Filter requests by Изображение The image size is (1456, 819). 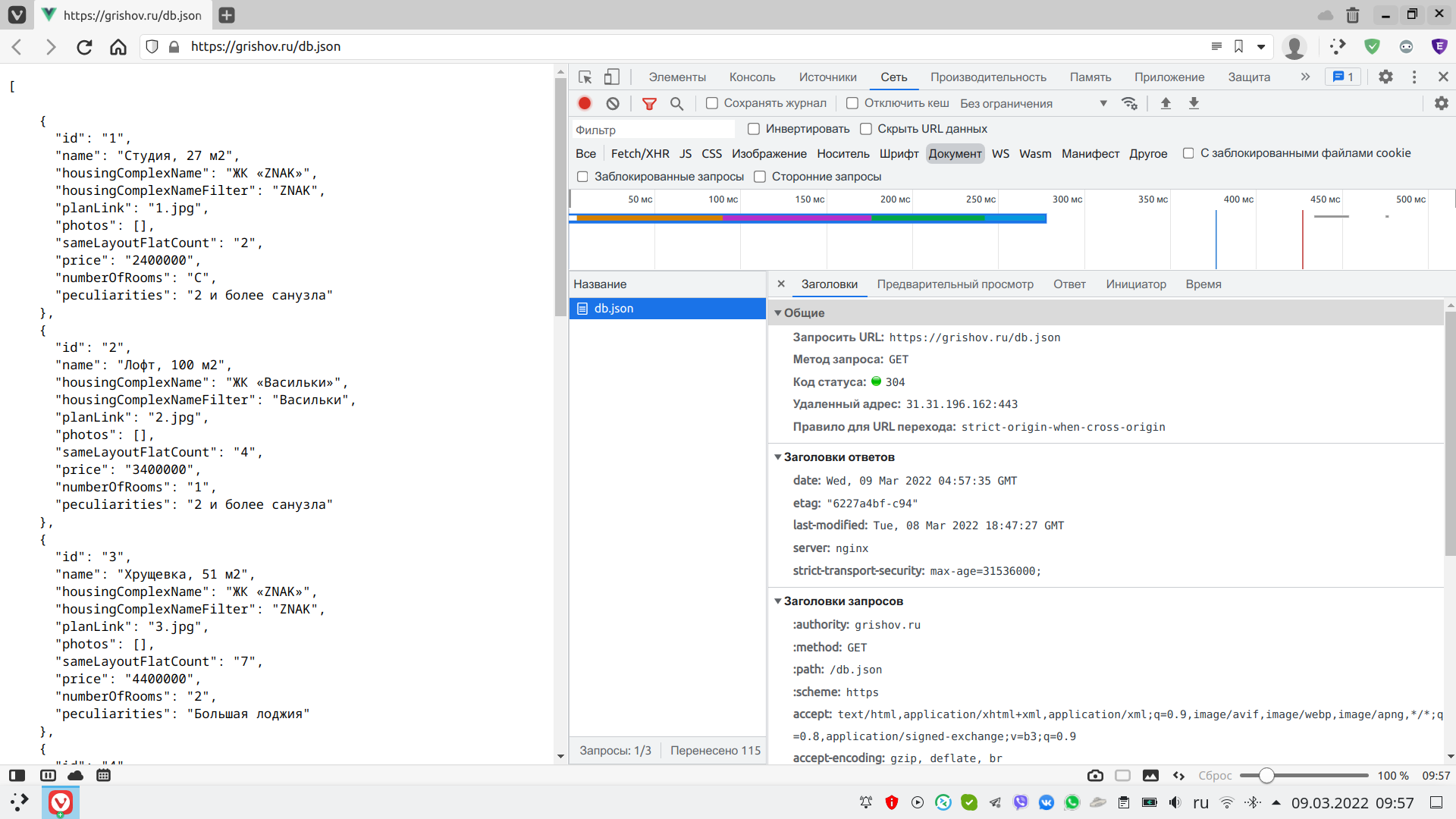(x=769, y=154)
